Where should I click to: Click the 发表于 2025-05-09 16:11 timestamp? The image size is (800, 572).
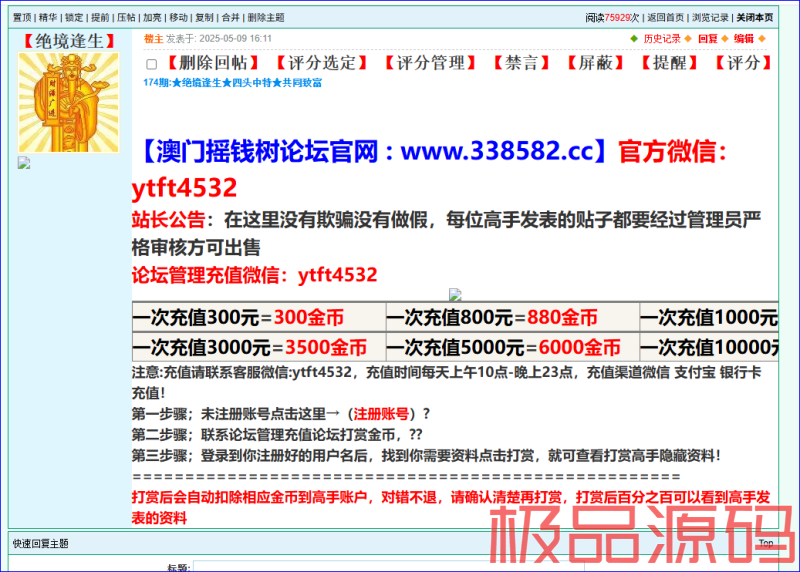pos(219,39)
